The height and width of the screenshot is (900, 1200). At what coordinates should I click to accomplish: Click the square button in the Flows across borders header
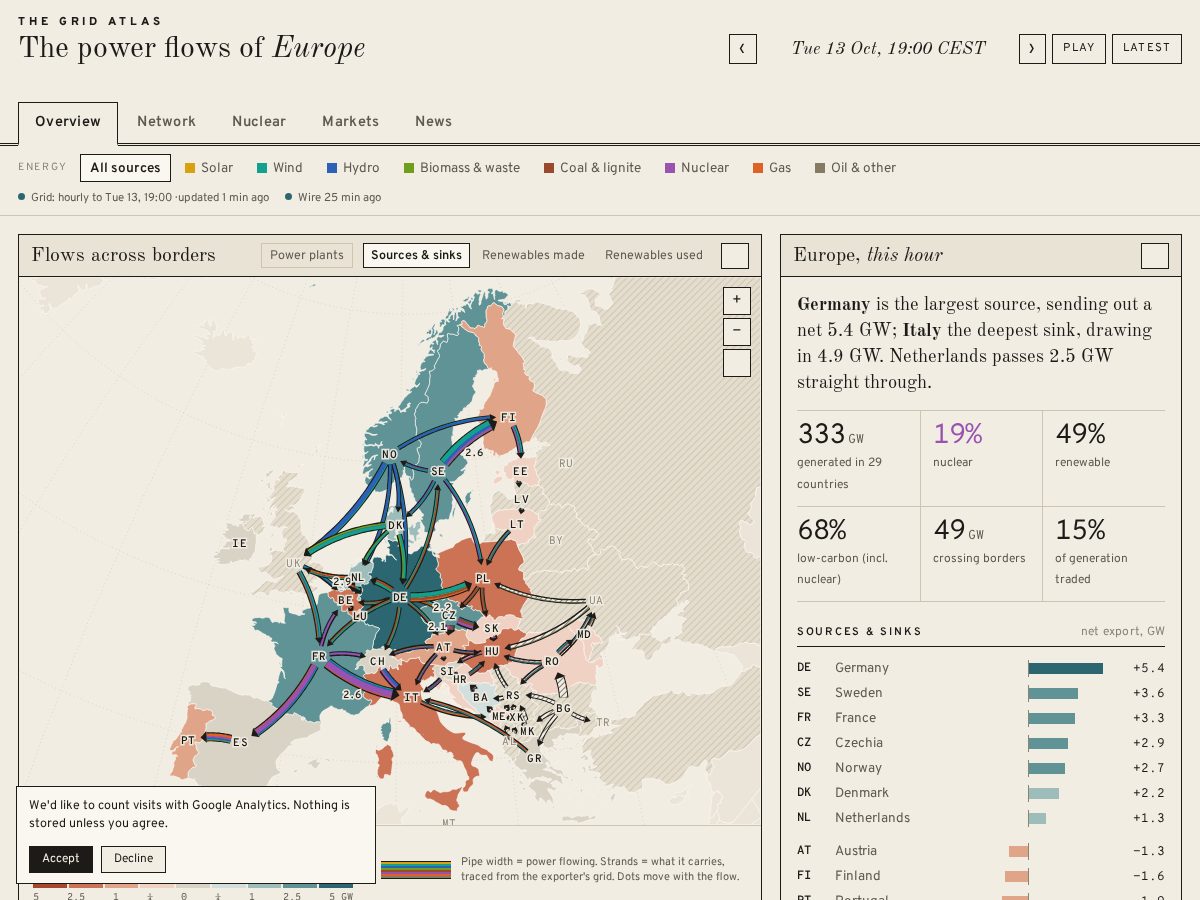coord(735,256)
